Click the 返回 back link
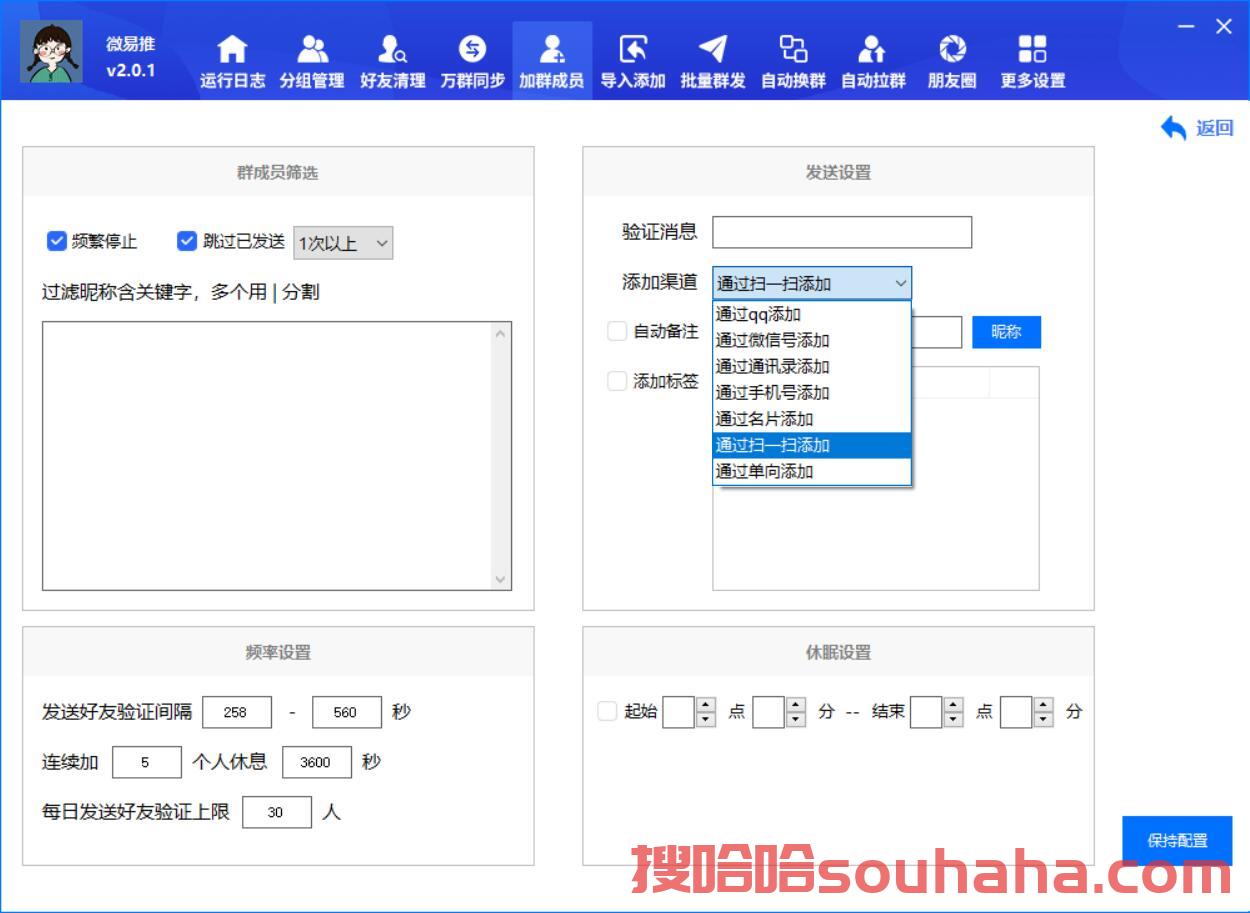 point(1197,128)
